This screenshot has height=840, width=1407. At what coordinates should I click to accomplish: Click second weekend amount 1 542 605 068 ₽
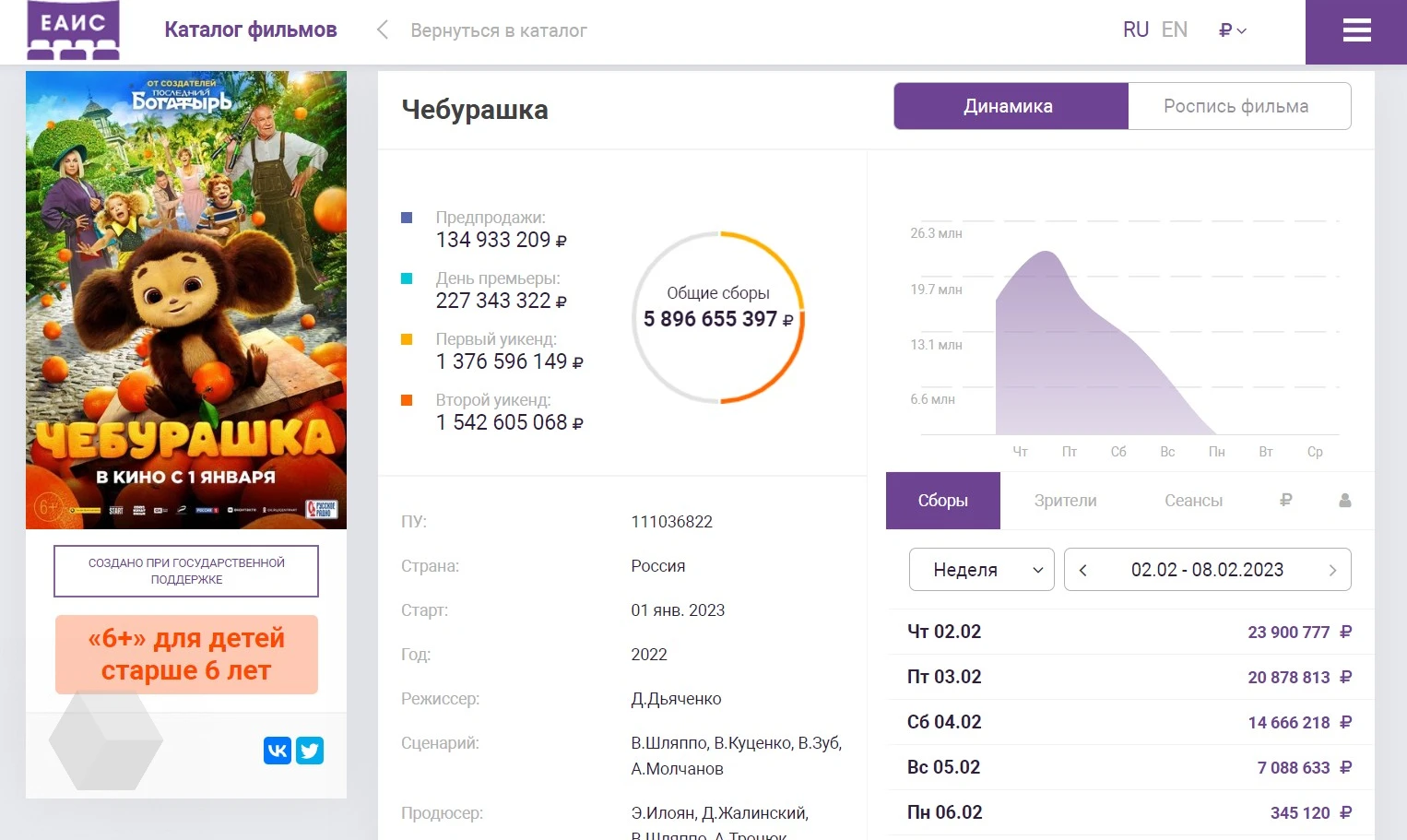pyautogui.click(x=510, y=422)
